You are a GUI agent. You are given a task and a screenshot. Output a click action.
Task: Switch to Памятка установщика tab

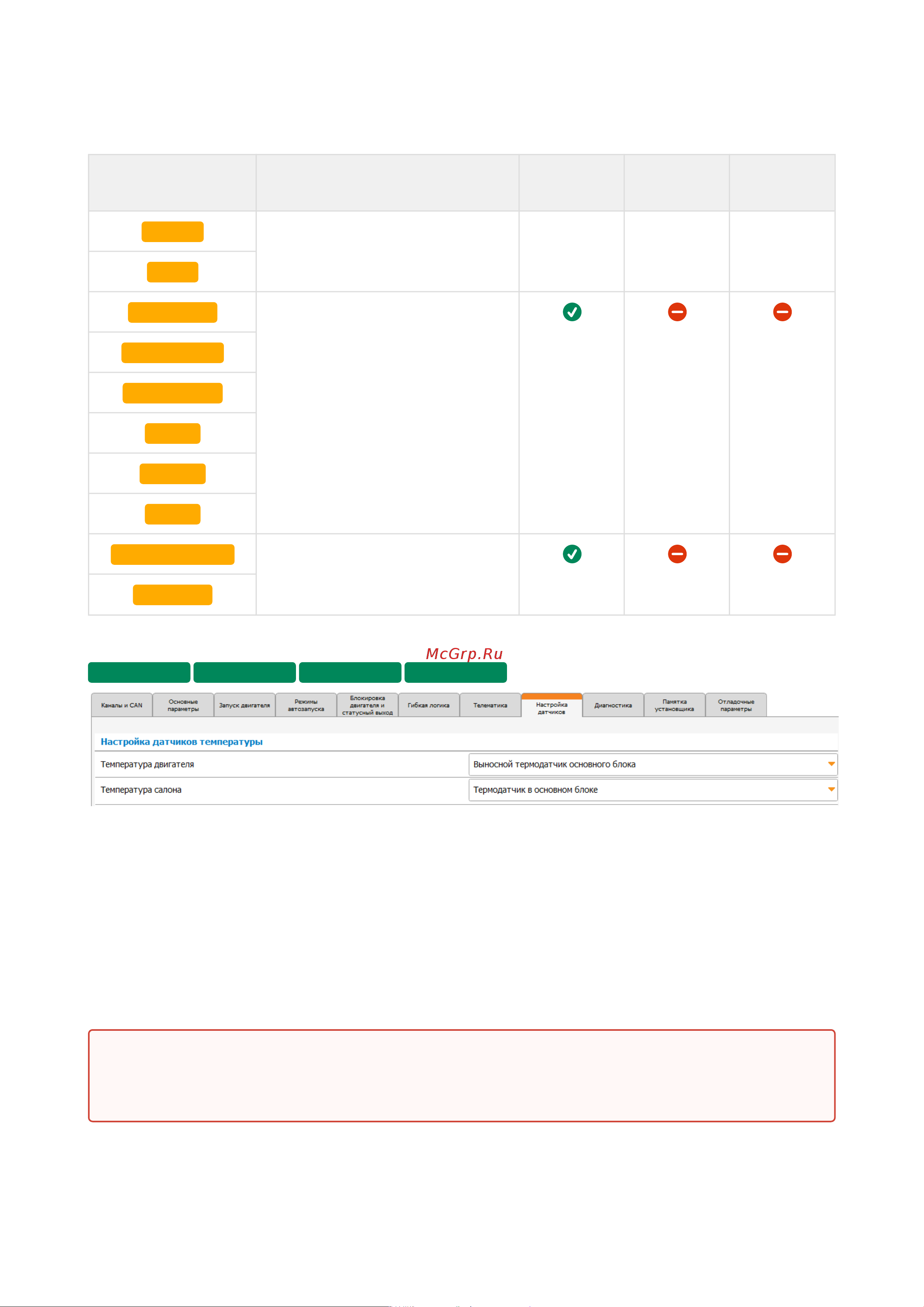675,705
